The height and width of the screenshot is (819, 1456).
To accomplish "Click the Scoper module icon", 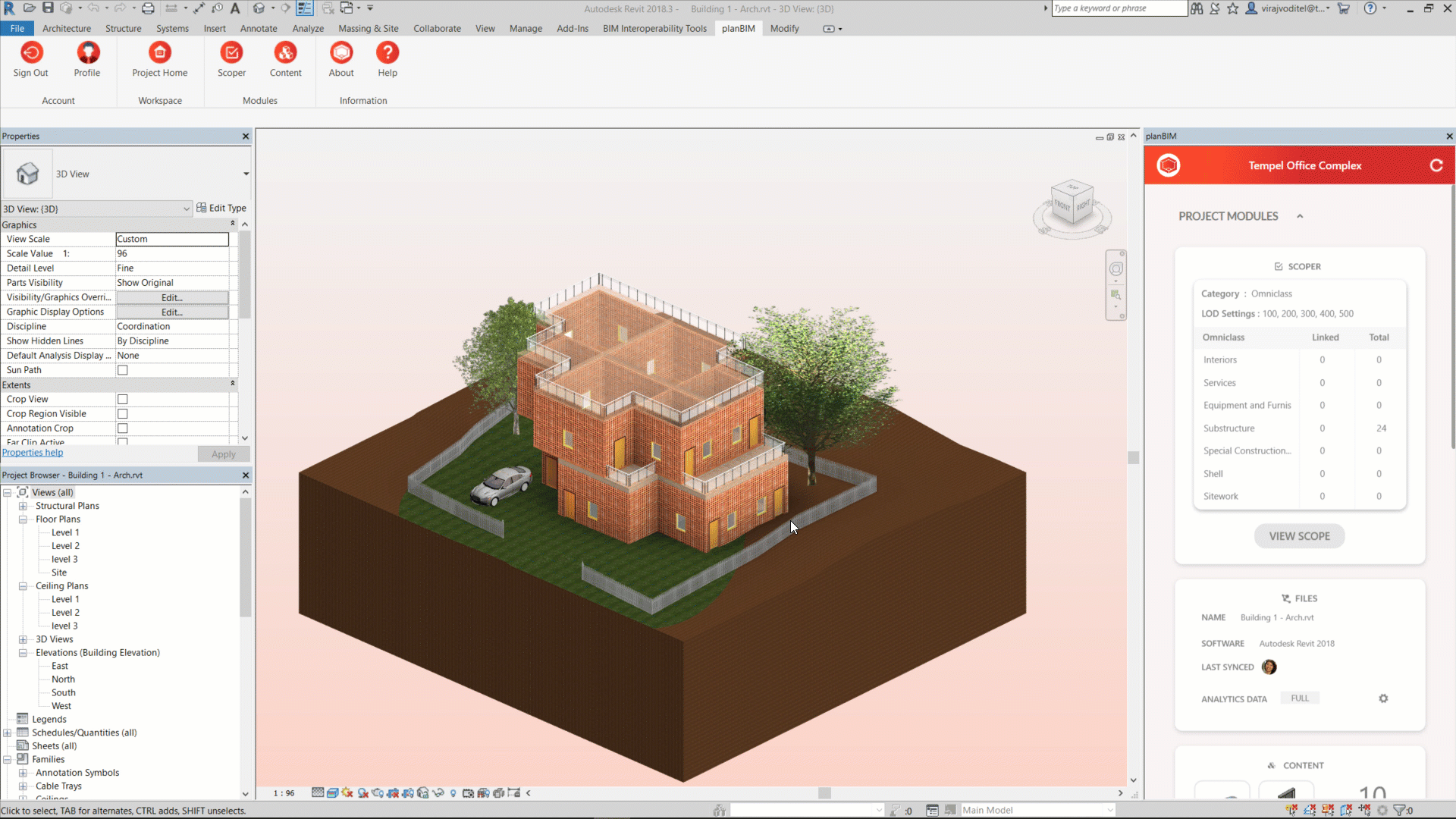I will click(x=231, y=53).
